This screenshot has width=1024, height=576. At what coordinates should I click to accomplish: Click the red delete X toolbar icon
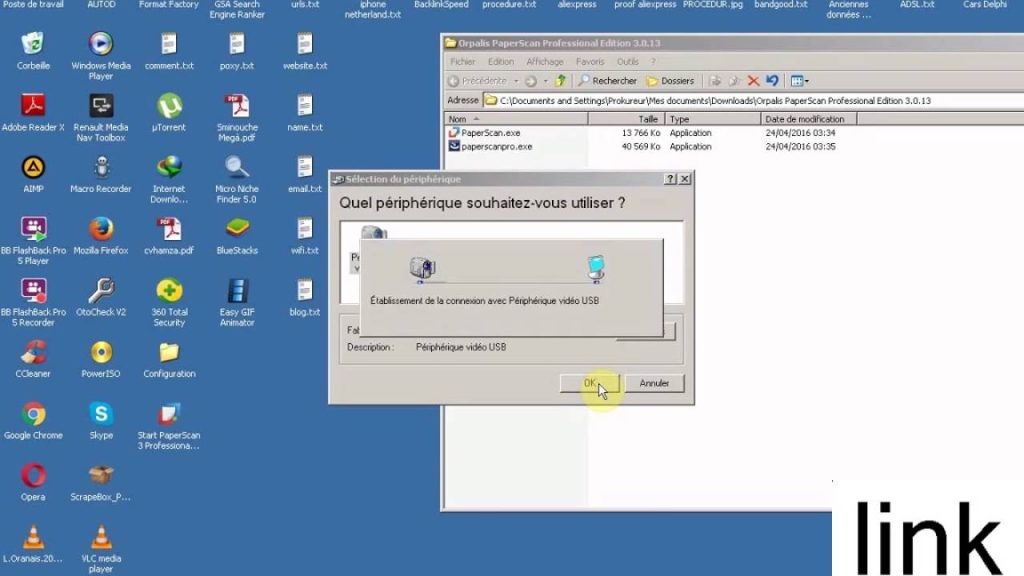click(x=753, y=81)
